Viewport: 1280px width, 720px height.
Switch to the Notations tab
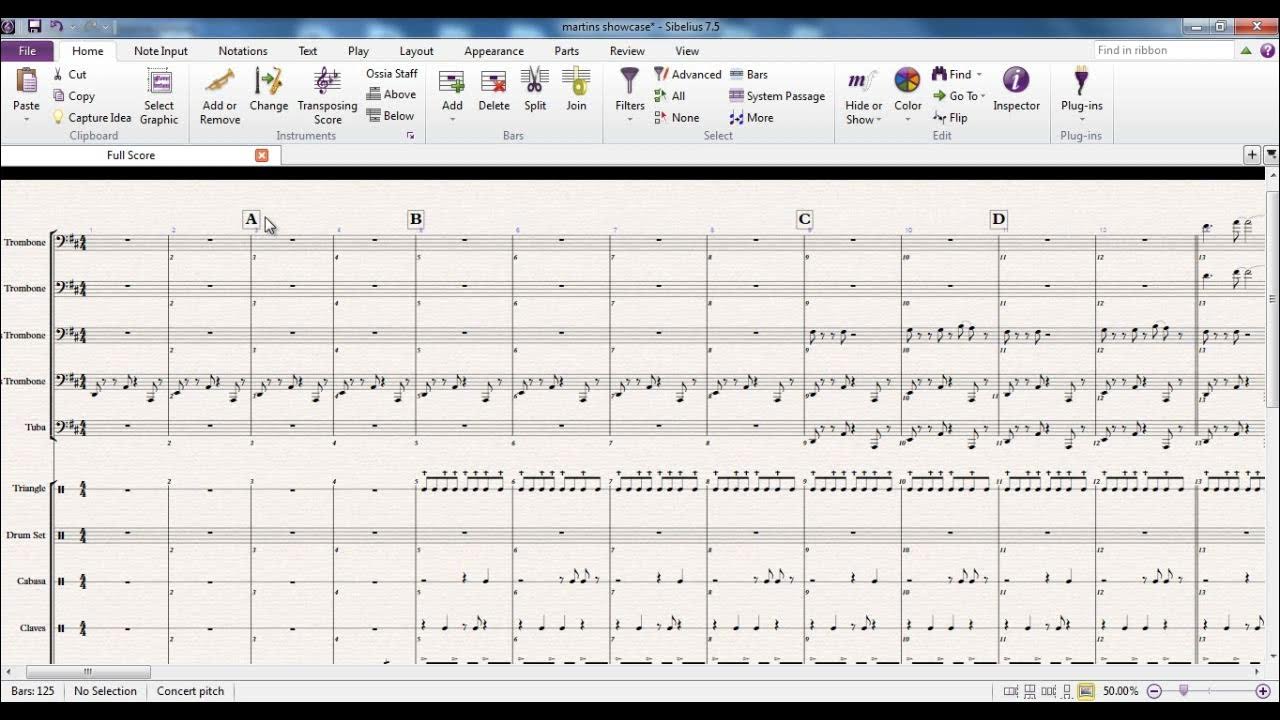tap(243, 51)
